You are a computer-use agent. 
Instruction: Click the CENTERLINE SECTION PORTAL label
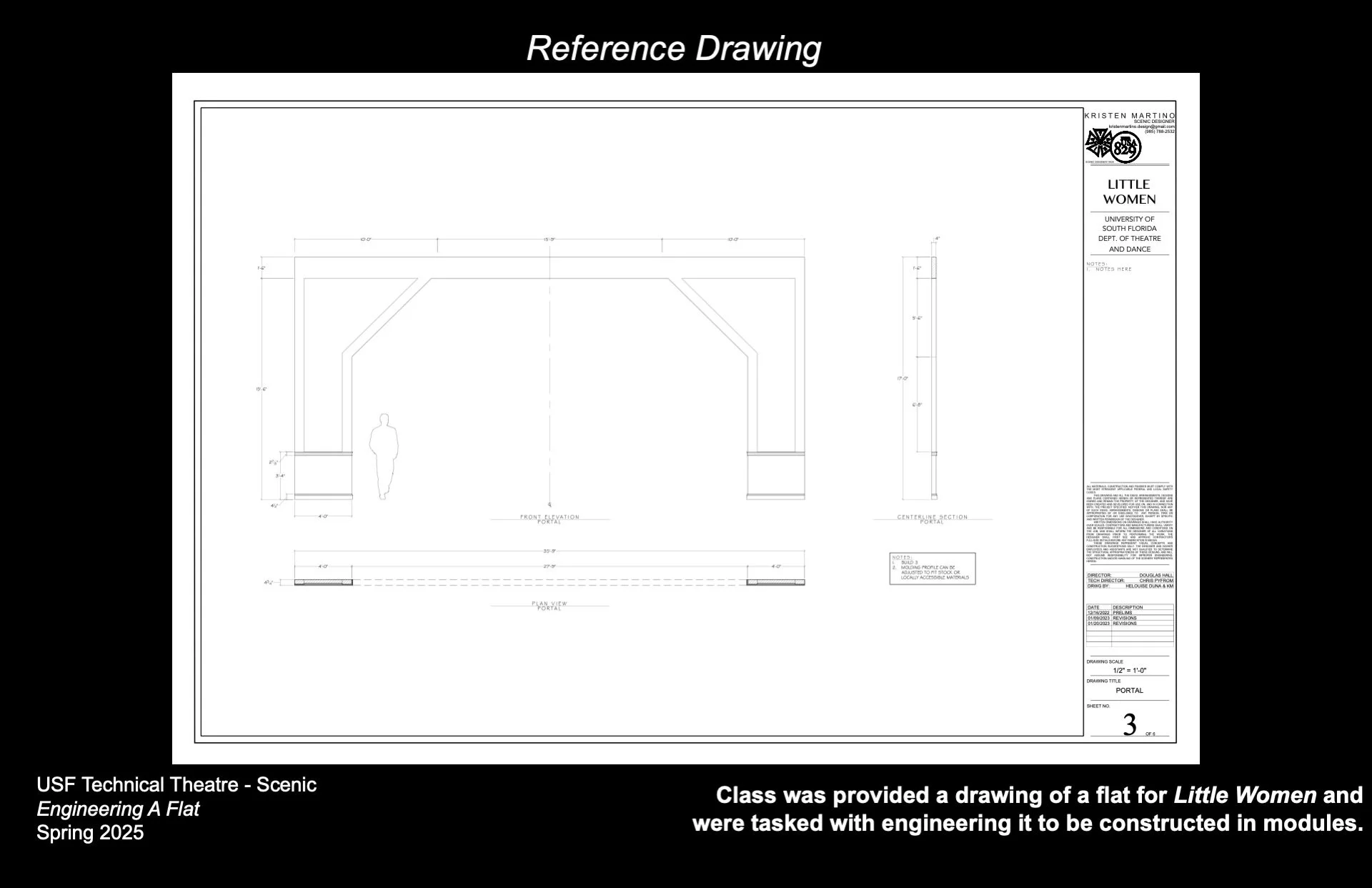[x=932, y=519]
